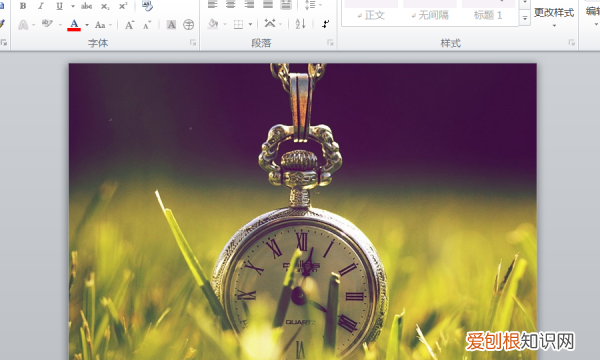Align text right
This screenshot has width=600, height=360.
coord(249,5)
